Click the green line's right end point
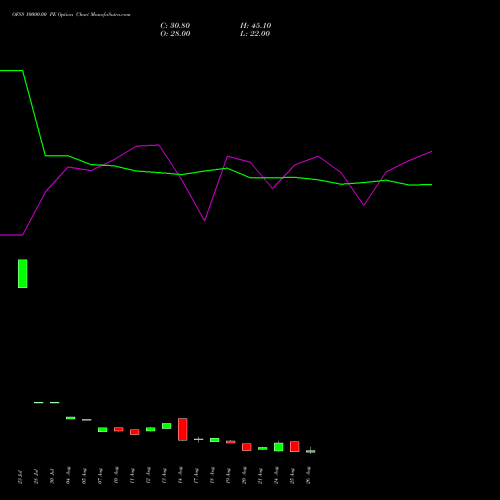This screenshot has height=500, width=500. (x=432, y=184)
